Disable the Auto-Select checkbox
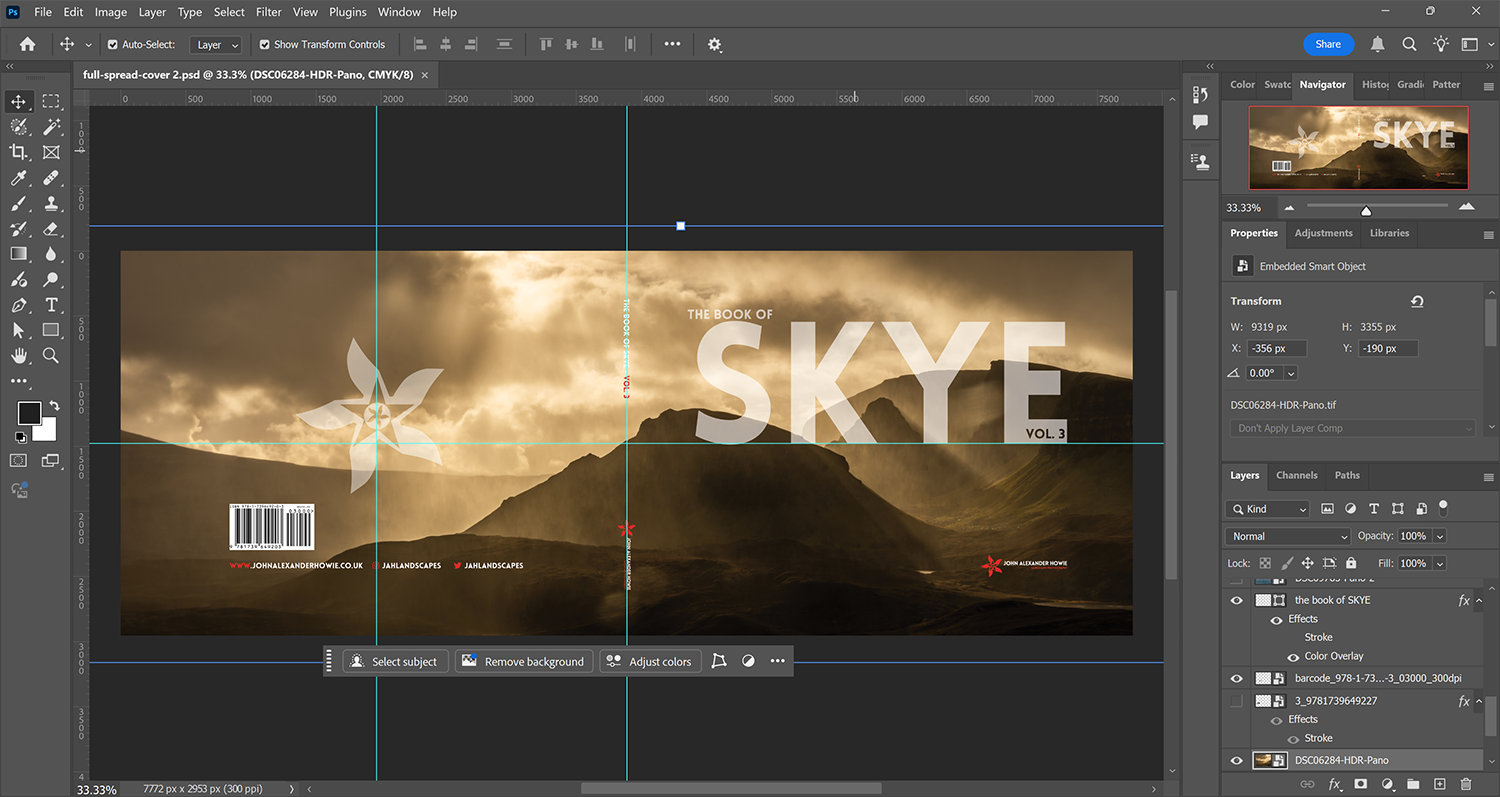 (112, 45)
